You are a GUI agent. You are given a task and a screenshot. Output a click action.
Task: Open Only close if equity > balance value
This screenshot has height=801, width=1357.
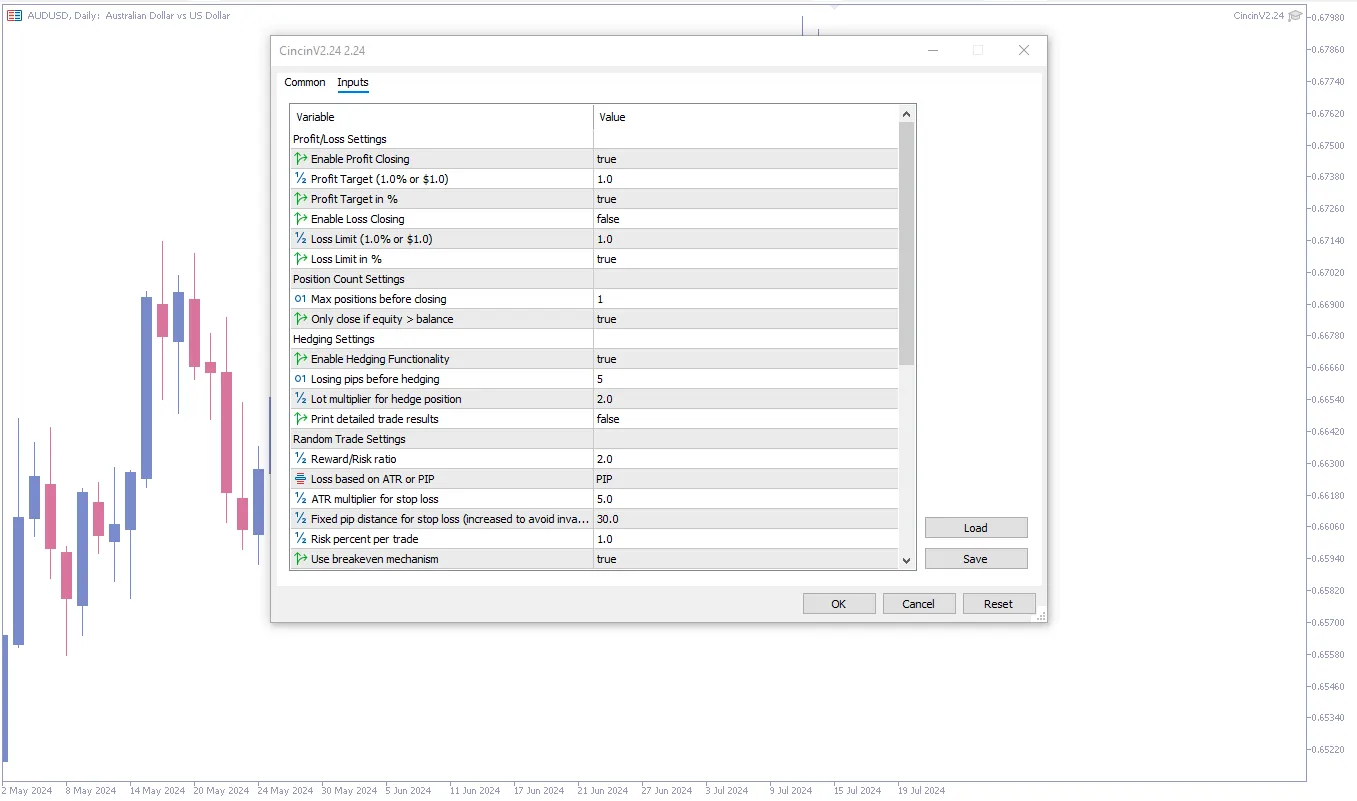(745, 319)
